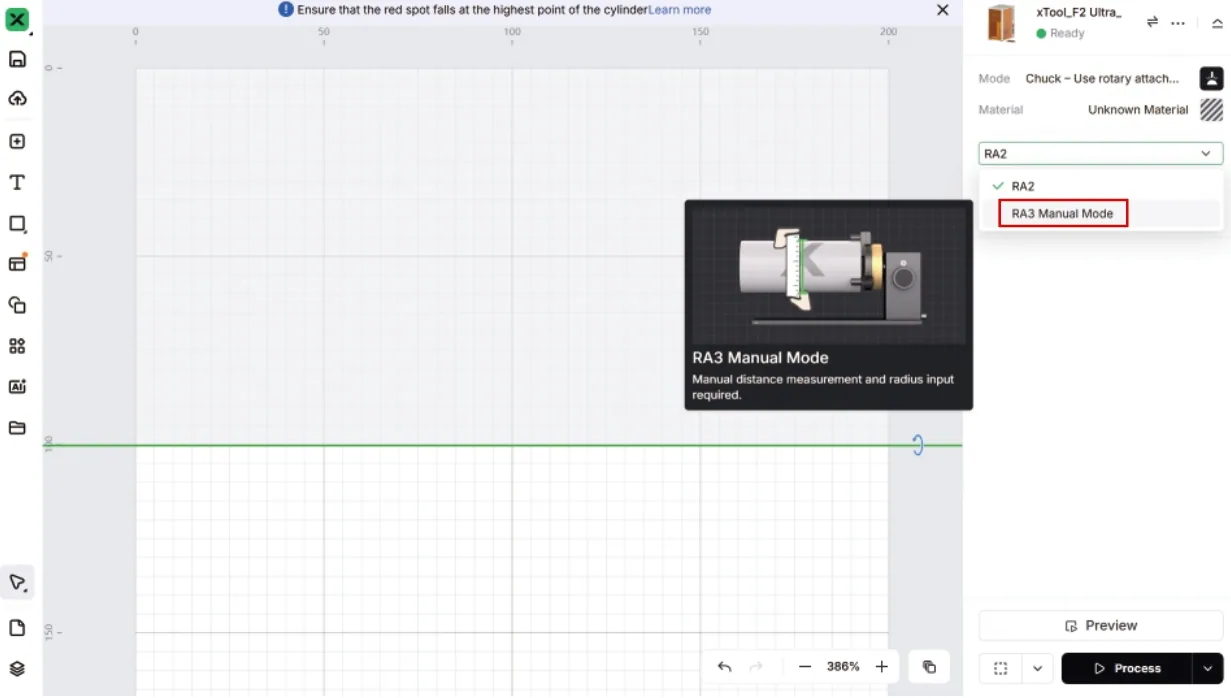Select the rectangle shape tool
The width and height of the screenshot is (1231, 698).
[x=17, y=224]
